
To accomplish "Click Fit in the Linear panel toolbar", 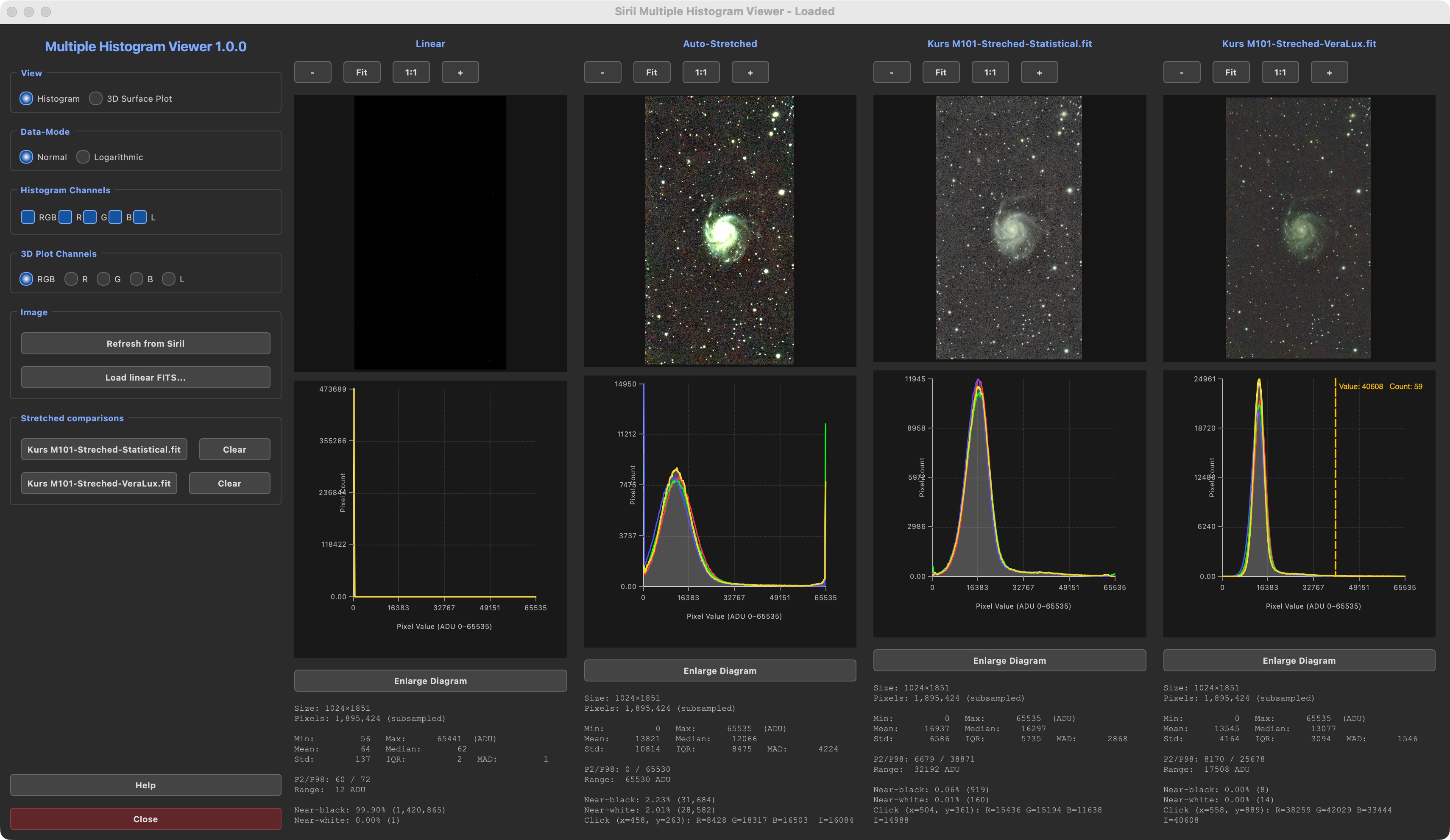I will click(x=361, y=72).
